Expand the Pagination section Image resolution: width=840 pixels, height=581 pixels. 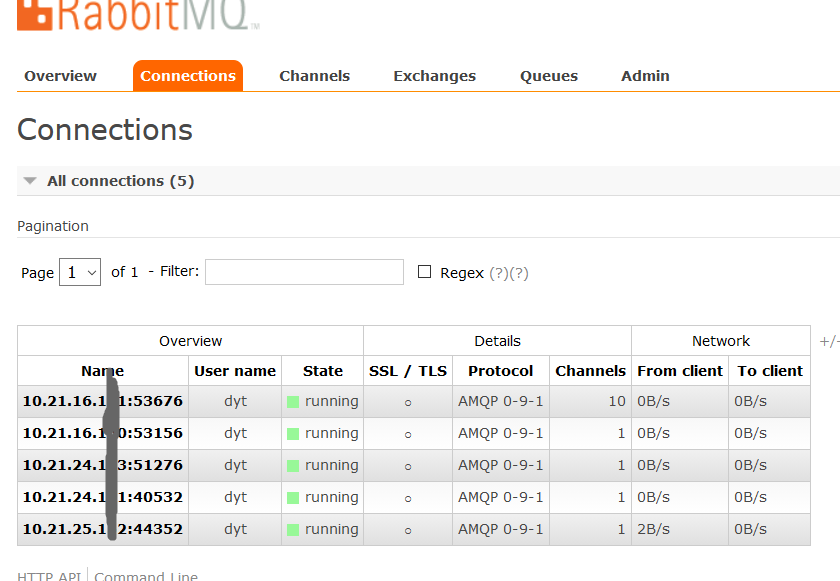pyautogui.click(x=52, y=226)
